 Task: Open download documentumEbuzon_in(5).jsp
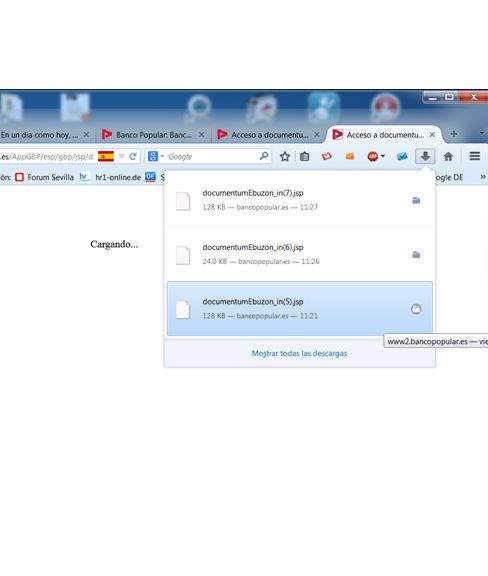point(299,309)
